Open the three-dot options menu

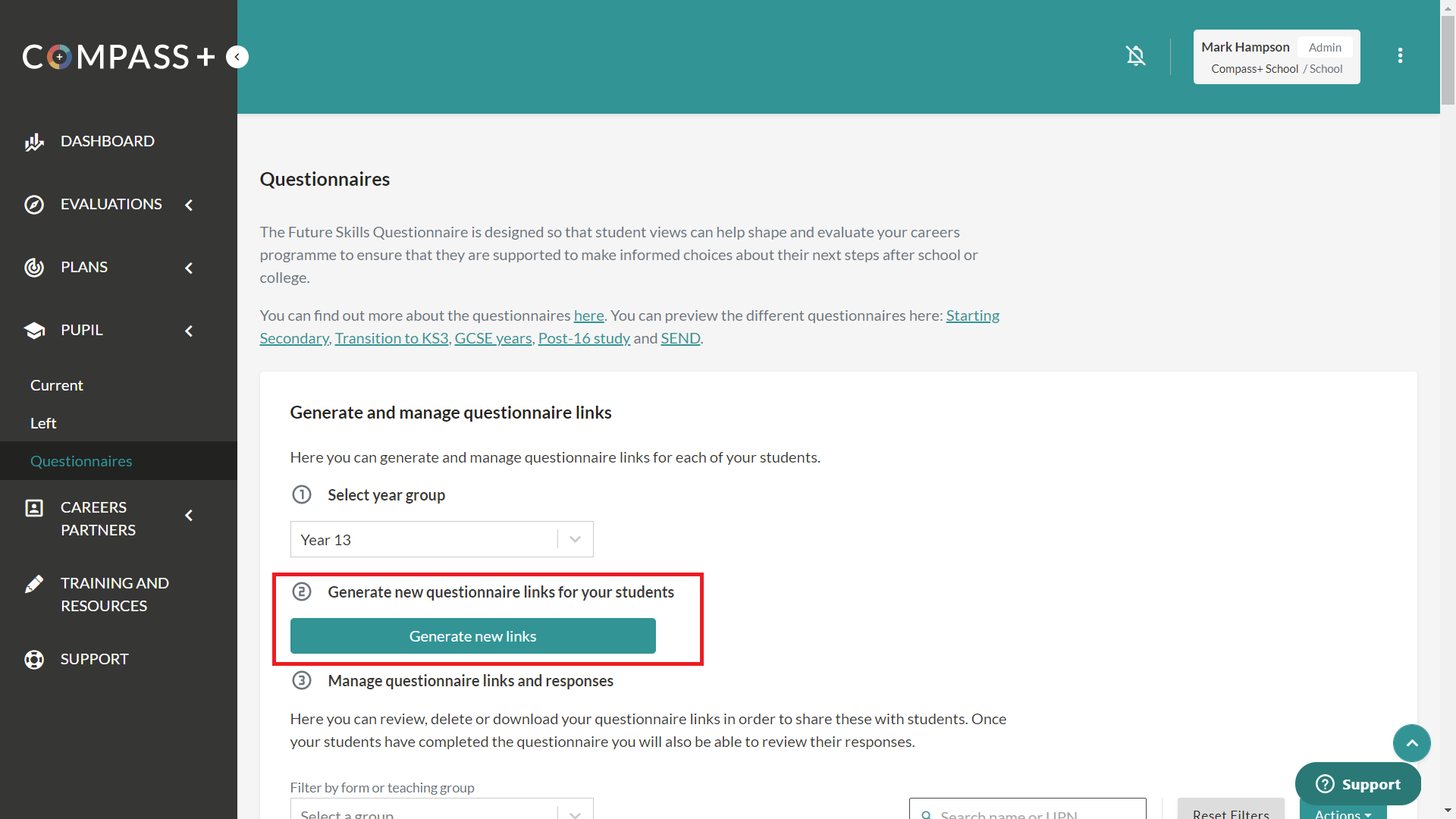pos(1400,56)
